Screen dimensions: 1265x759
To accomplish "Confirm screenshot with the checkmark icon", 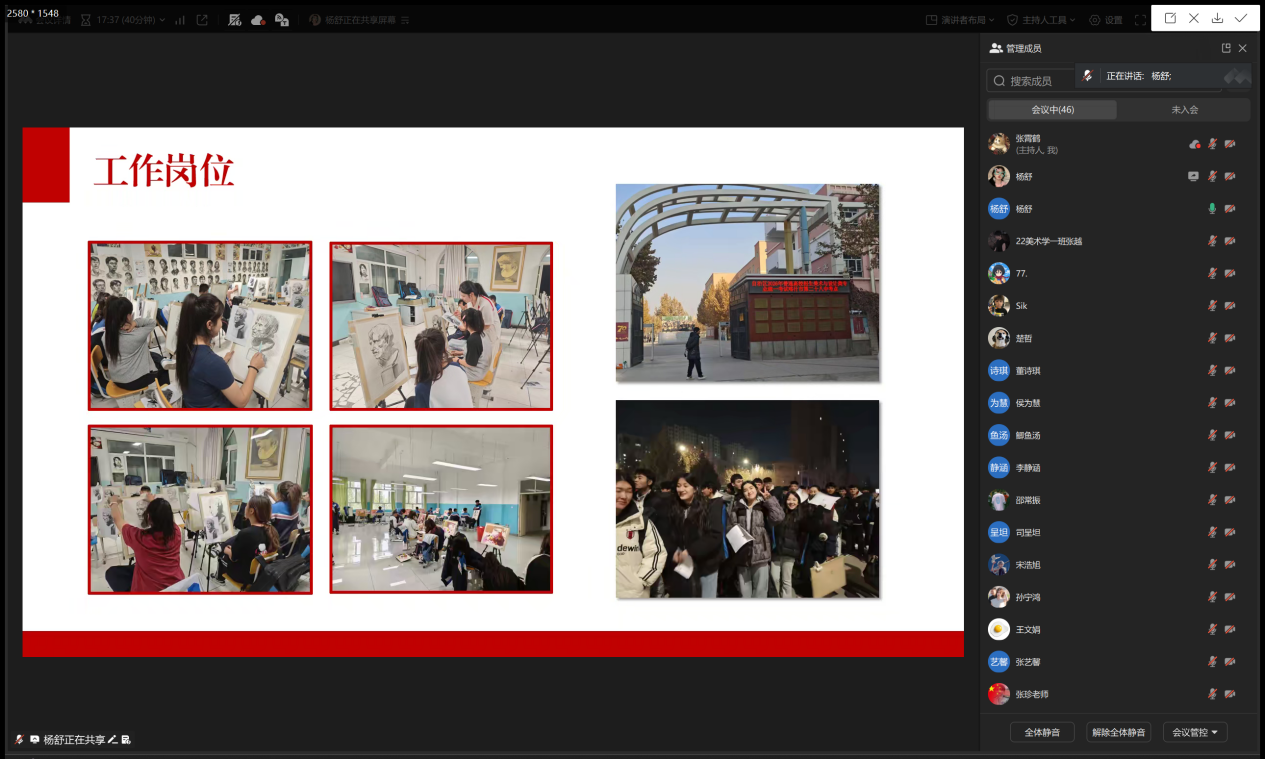I will (x=1241, y=18).
